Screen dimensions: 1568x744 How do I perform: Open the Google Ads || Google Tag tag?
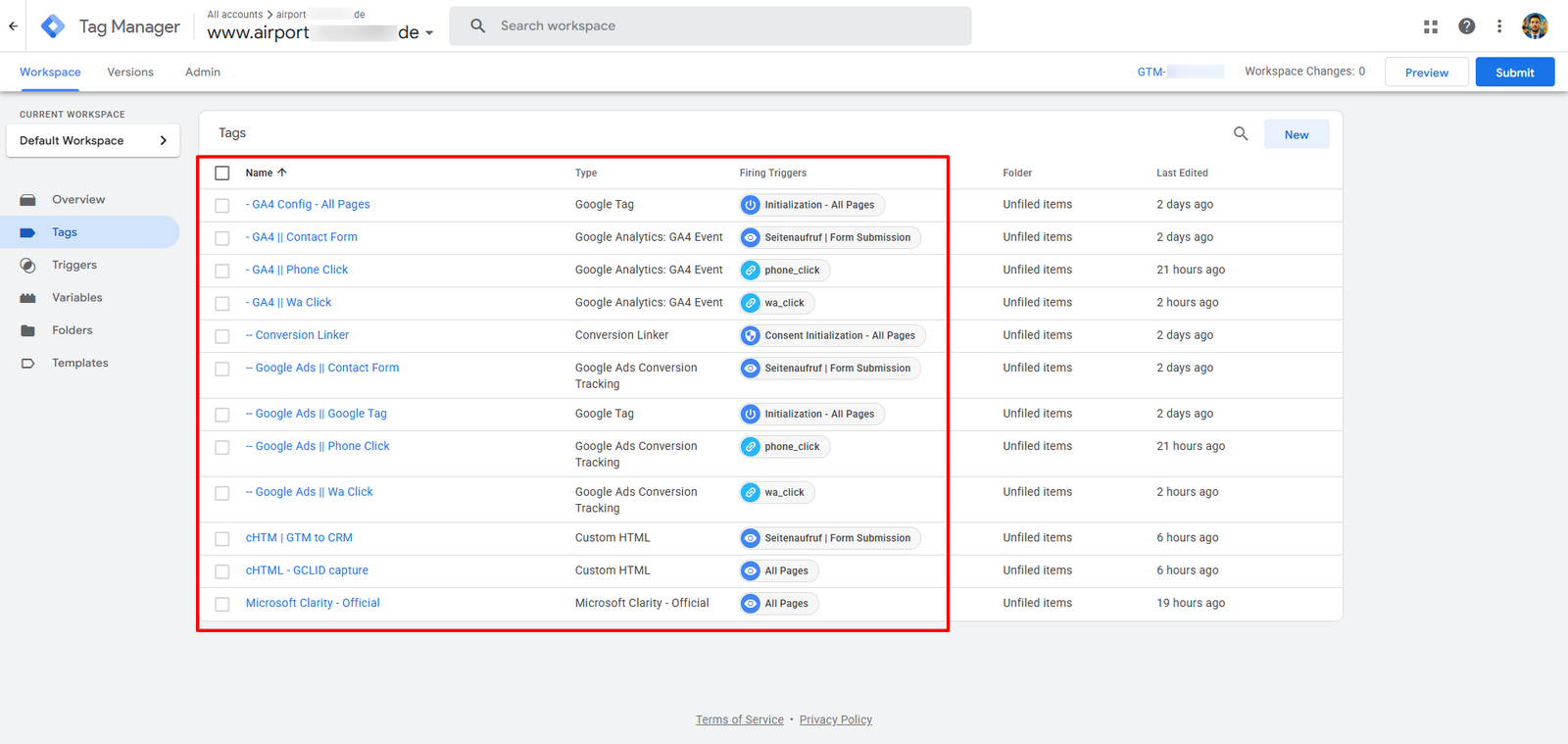[317, 414]
